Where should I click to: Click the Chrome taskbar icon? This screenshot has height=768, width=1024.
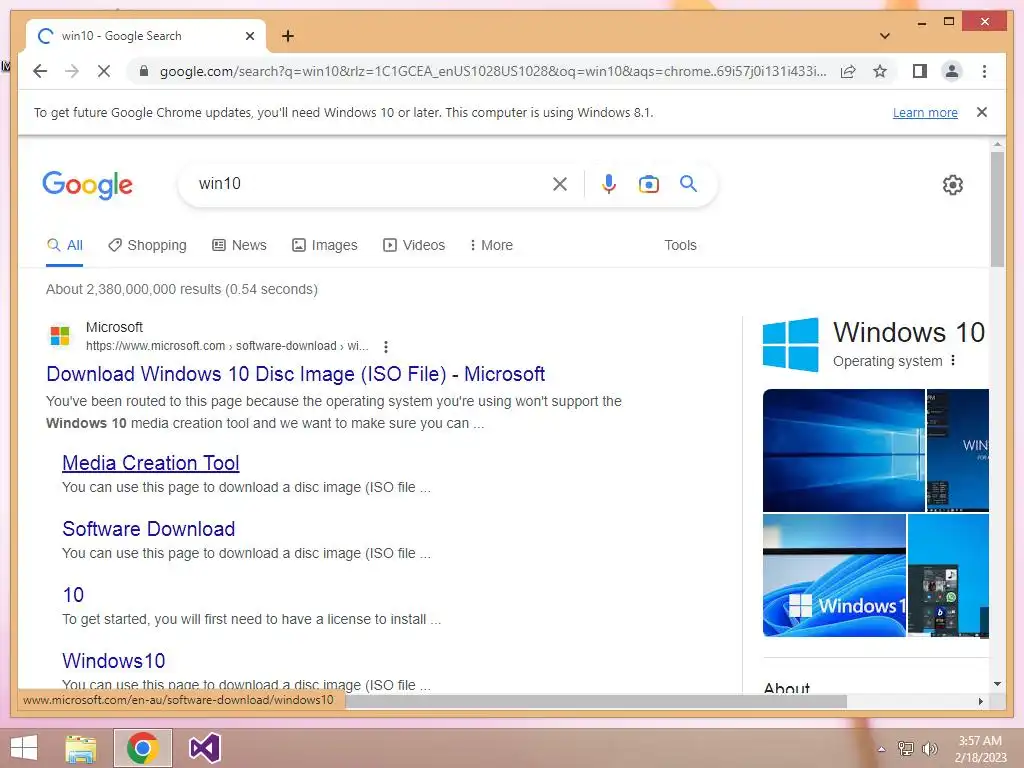coord(142,748)
